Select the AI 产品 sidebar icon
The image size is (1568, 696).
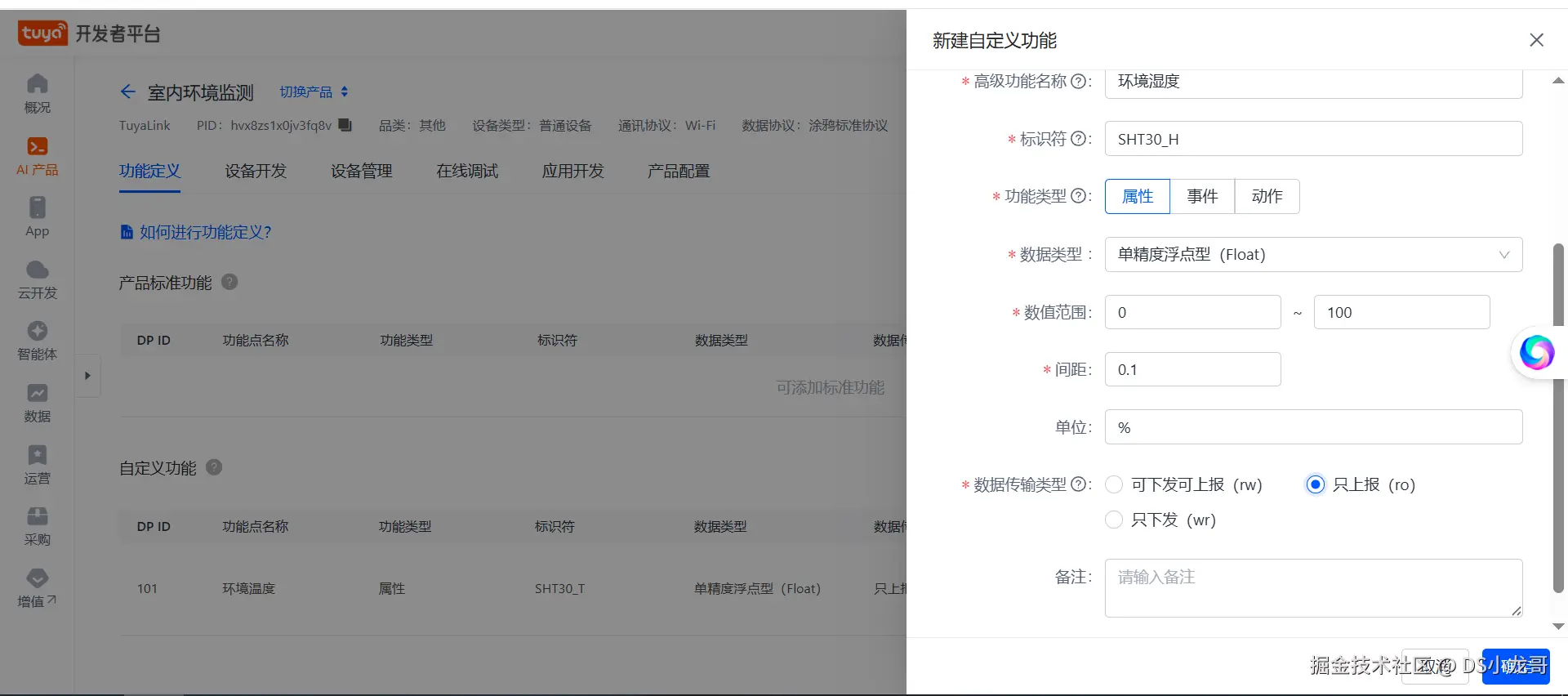point(38,156)
